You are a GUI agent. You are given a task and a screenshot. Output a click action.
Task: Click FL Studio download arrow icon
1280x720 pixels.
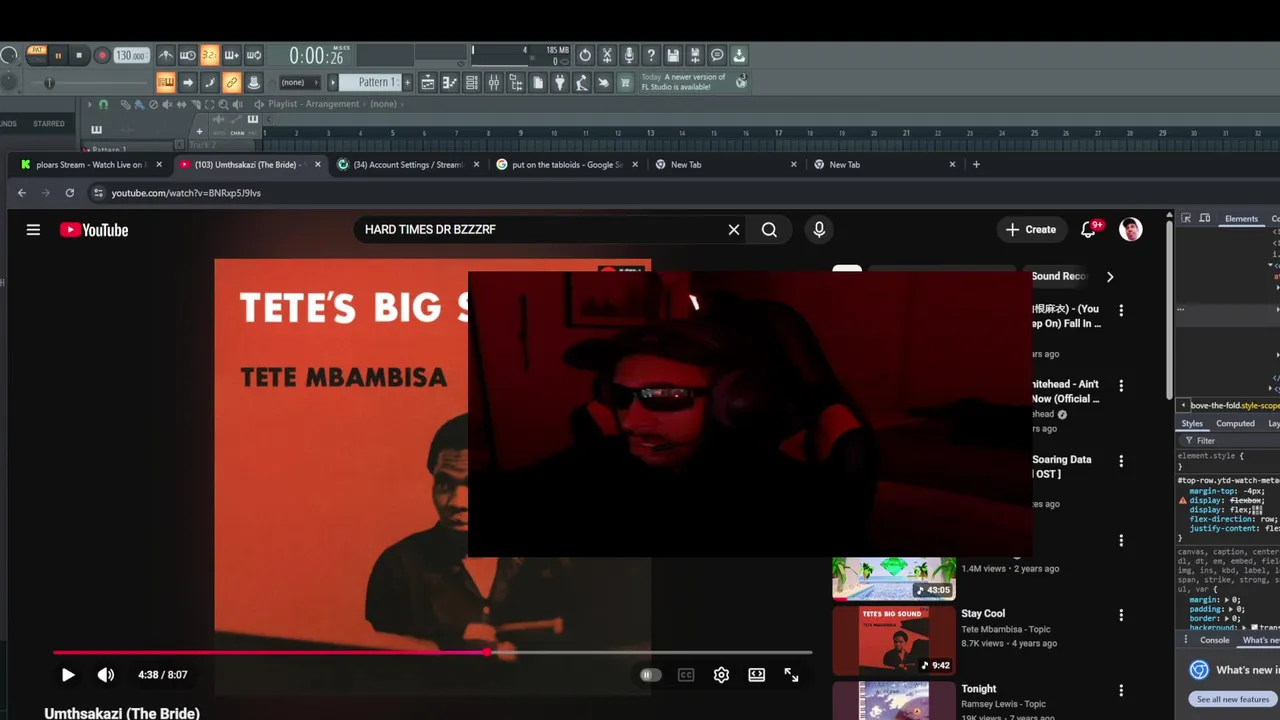click(739, 55)
